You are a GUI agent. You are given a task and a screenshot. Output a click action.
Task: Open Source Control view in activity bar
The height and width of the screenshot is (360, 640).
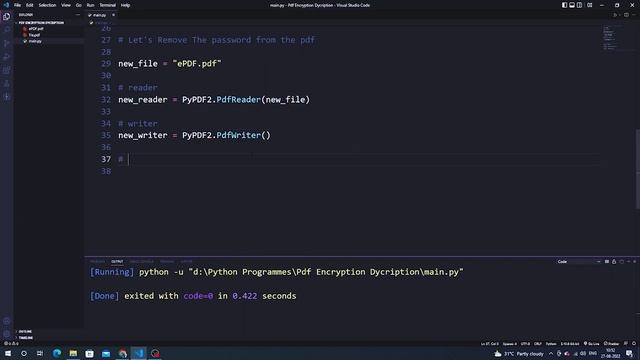tap(7, 43)
